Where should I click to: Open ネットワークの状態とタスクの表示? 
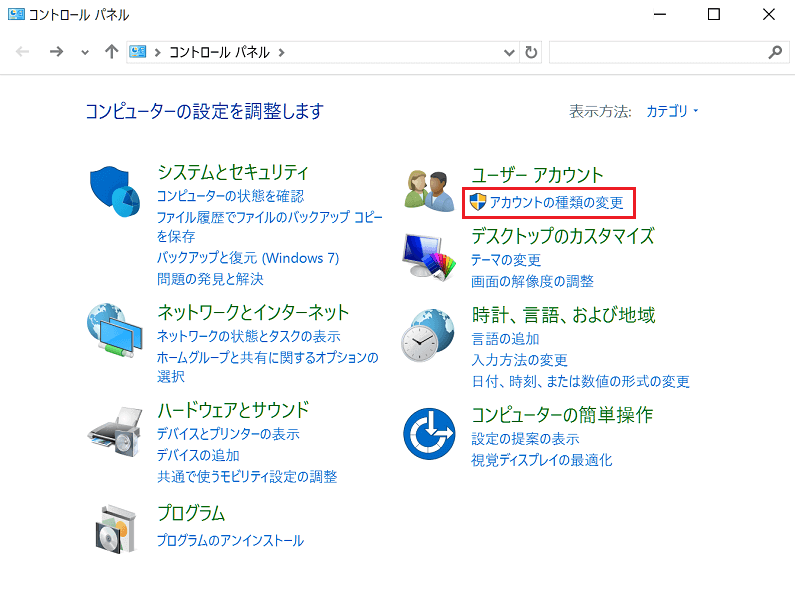248,336
